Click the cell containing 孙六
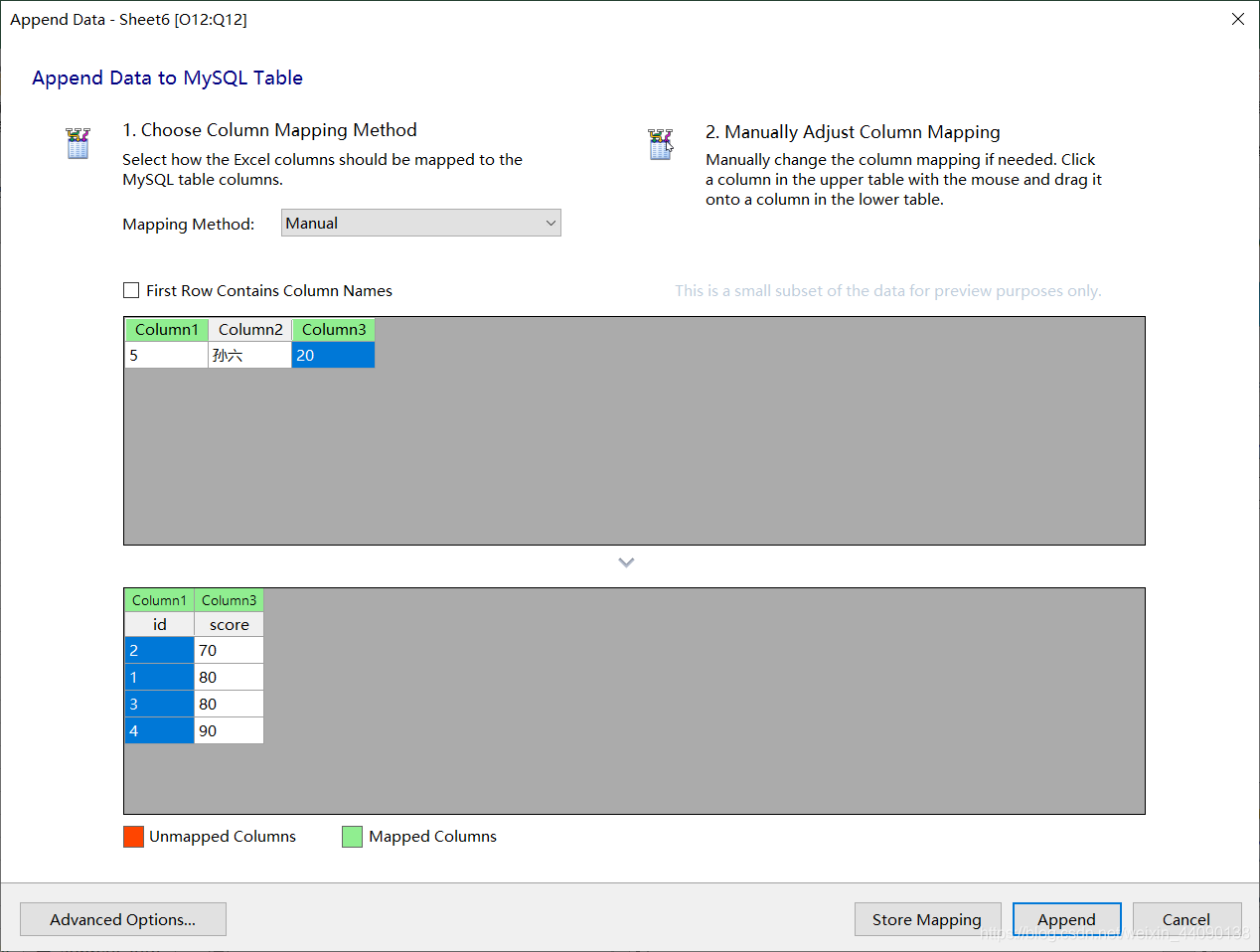The image size is (1260, 952). click(250, 355)
